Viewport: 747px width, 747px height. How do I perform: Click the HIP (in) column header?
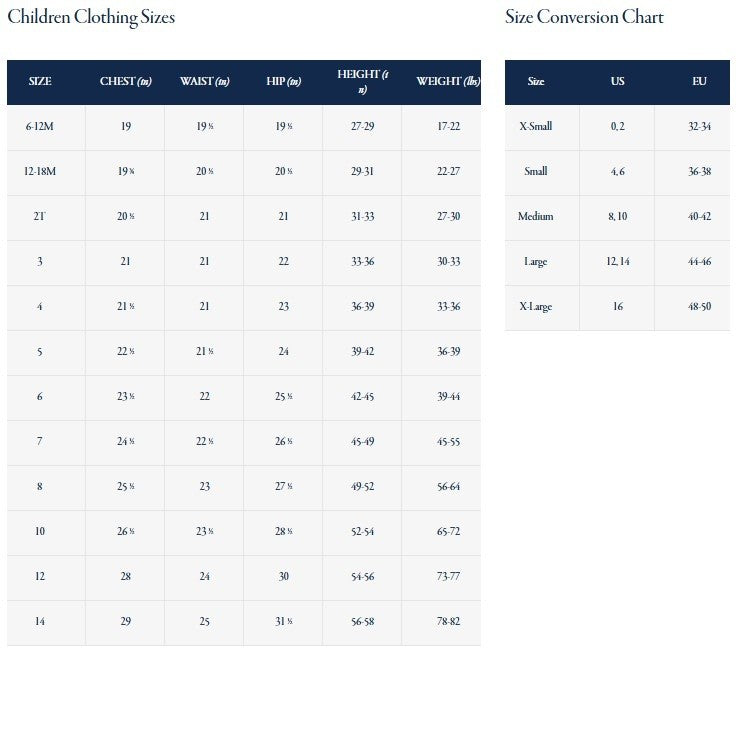pyautogui.click(x=283, y=82)
